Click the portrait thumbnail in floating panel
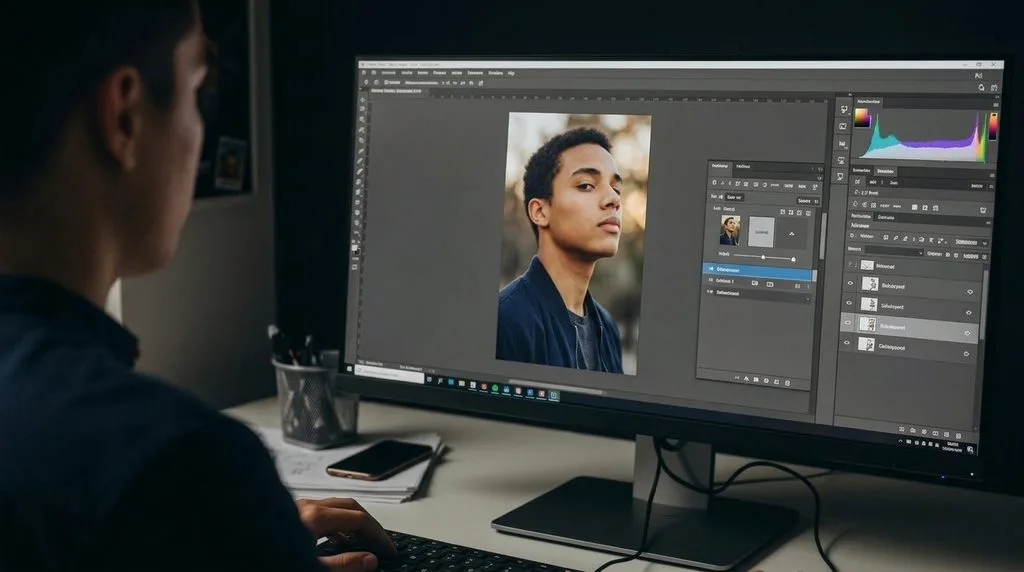Screen dimensions: 1024x572 pyautogui.click(x=729, y=230)
